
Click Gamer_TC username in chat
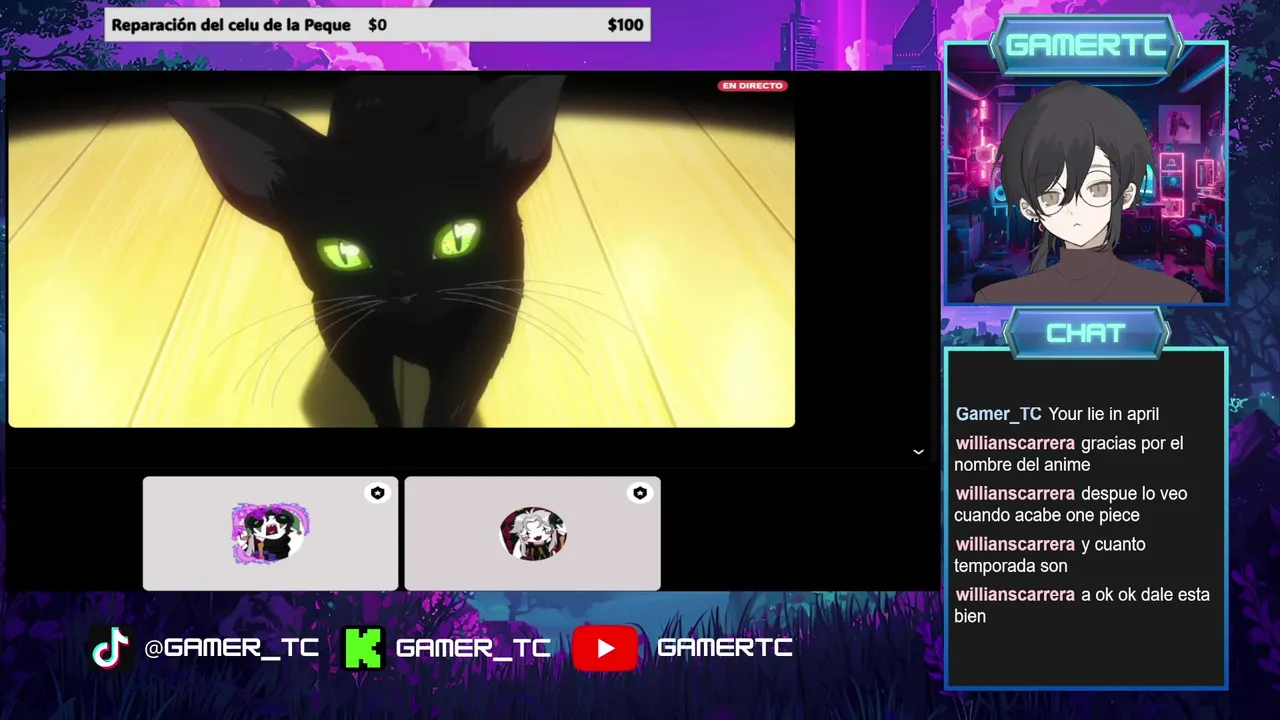click(x=998, y=414)
